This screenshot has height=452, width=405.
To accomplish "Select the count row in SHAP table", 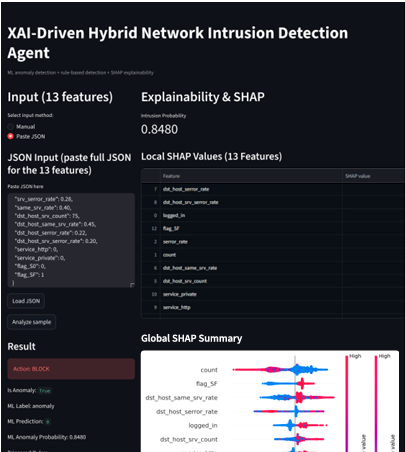I will point(273,255).
